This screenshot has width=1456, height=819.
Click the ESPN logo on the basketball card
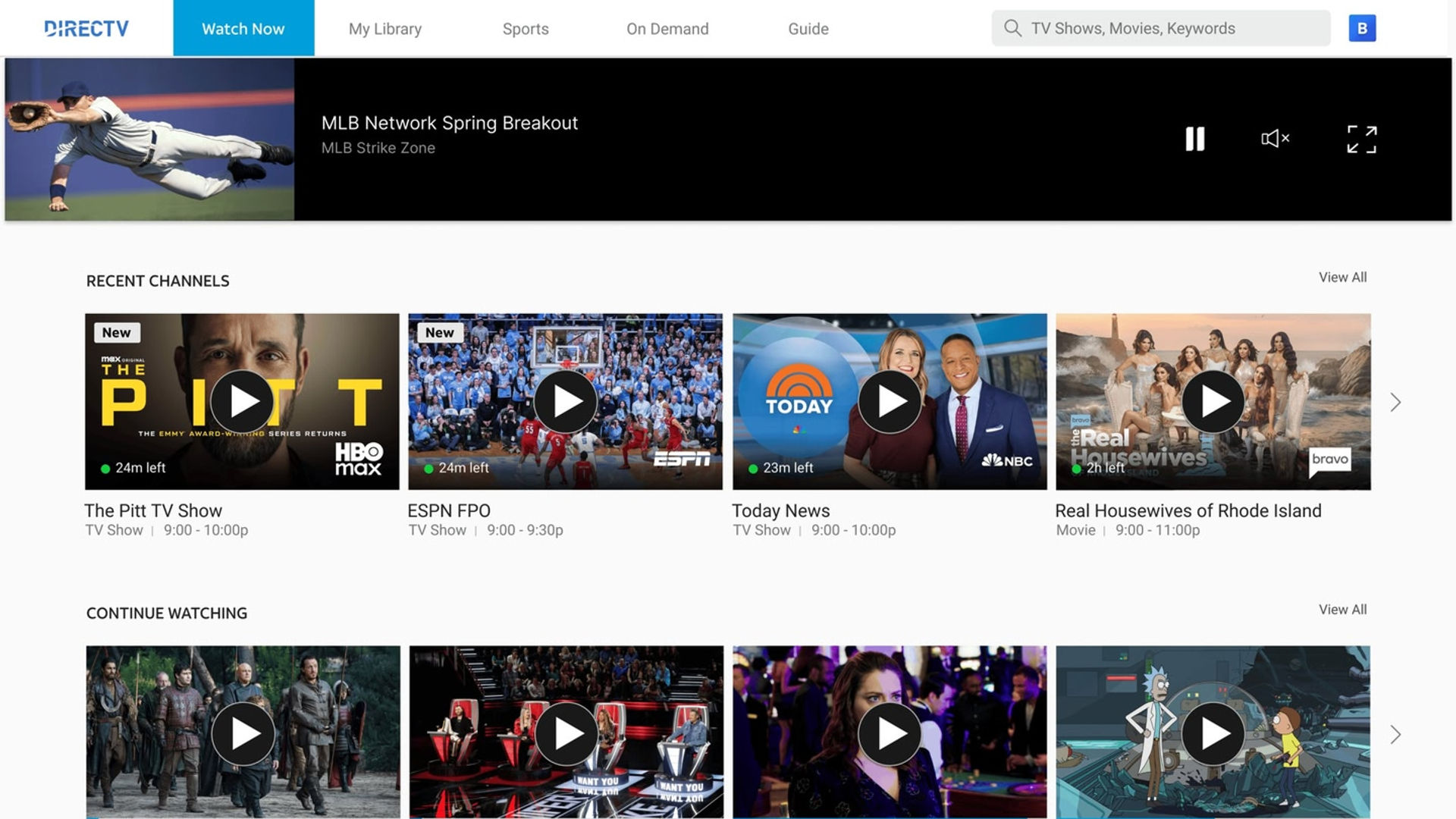click(682, 459)
